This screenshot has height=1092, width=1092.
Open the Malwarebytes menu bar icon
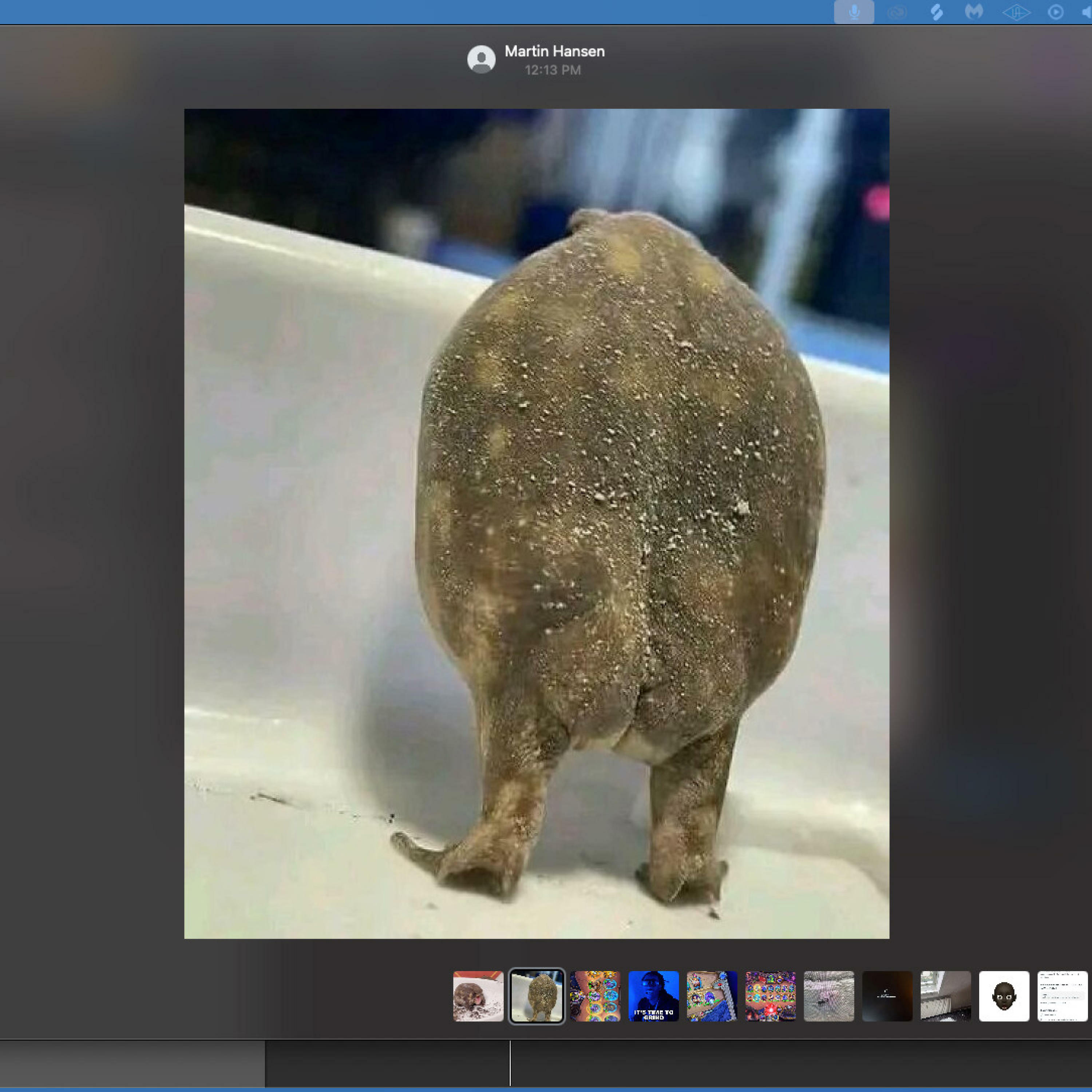(x=974, y=12)
